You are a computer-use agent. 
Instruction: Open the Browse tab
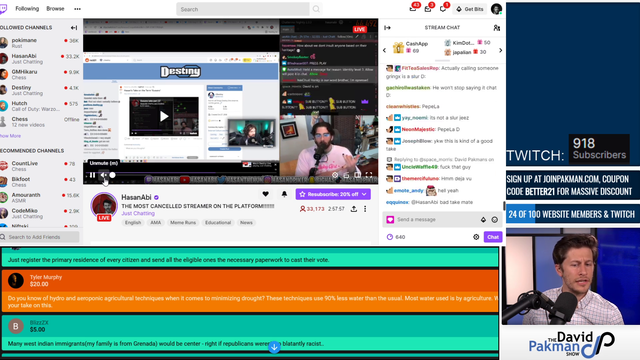click(55, 9)
